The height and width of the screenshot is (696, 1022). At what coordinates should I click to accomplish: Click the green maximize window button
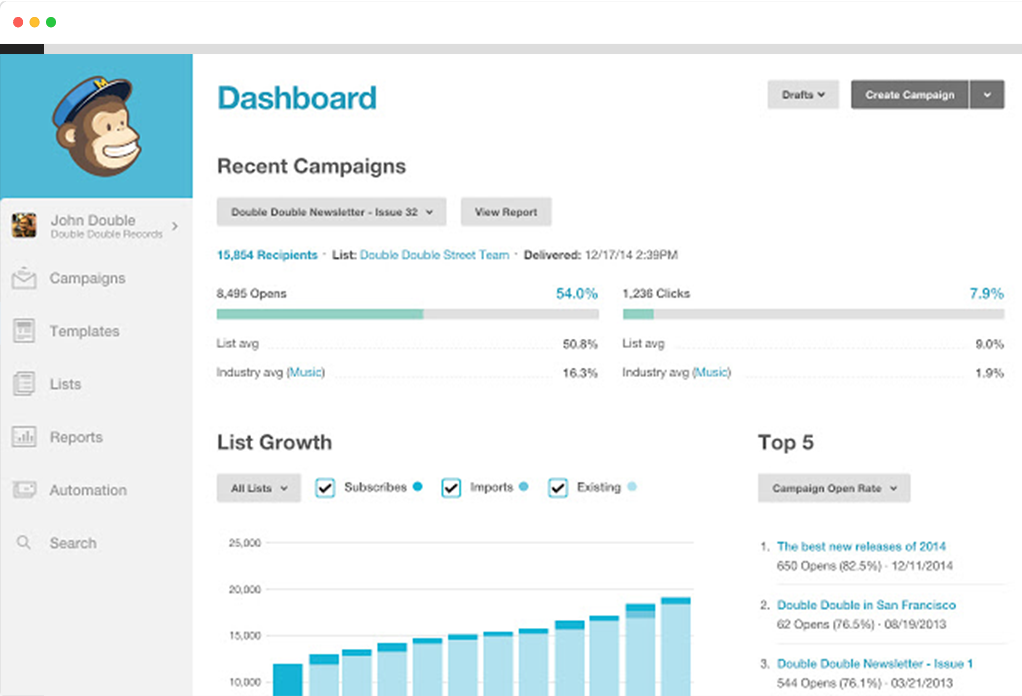[51, 22]
